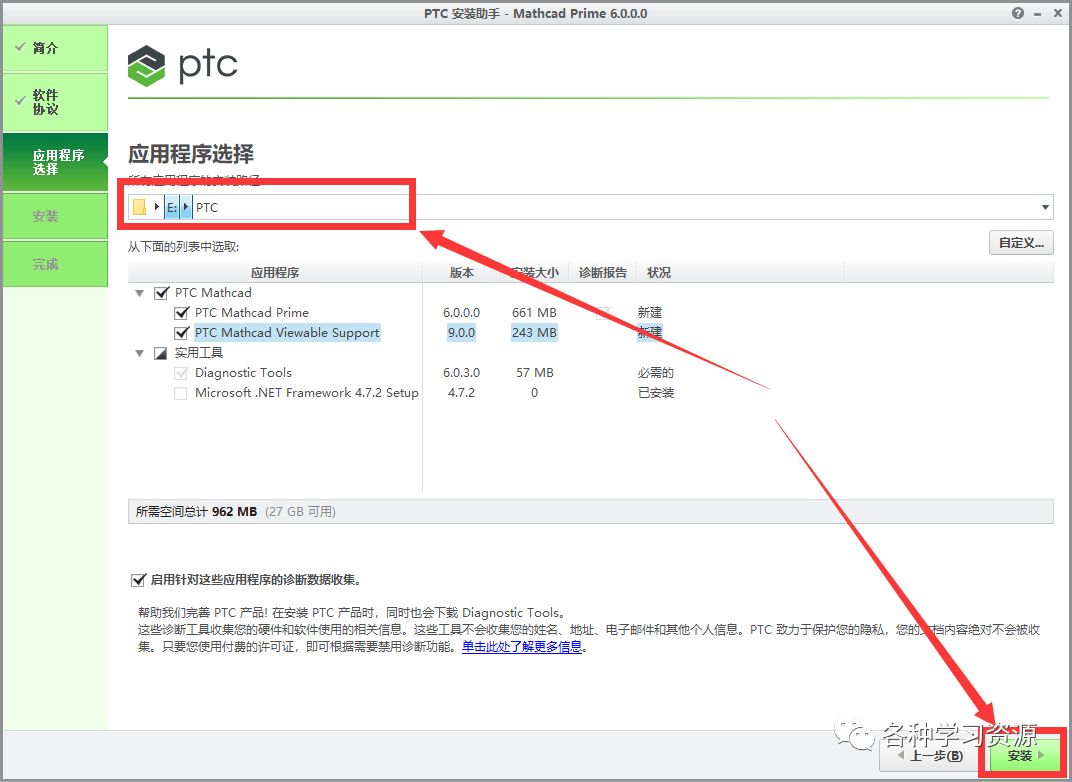Click the help question mark icon

click(1018, 13)
